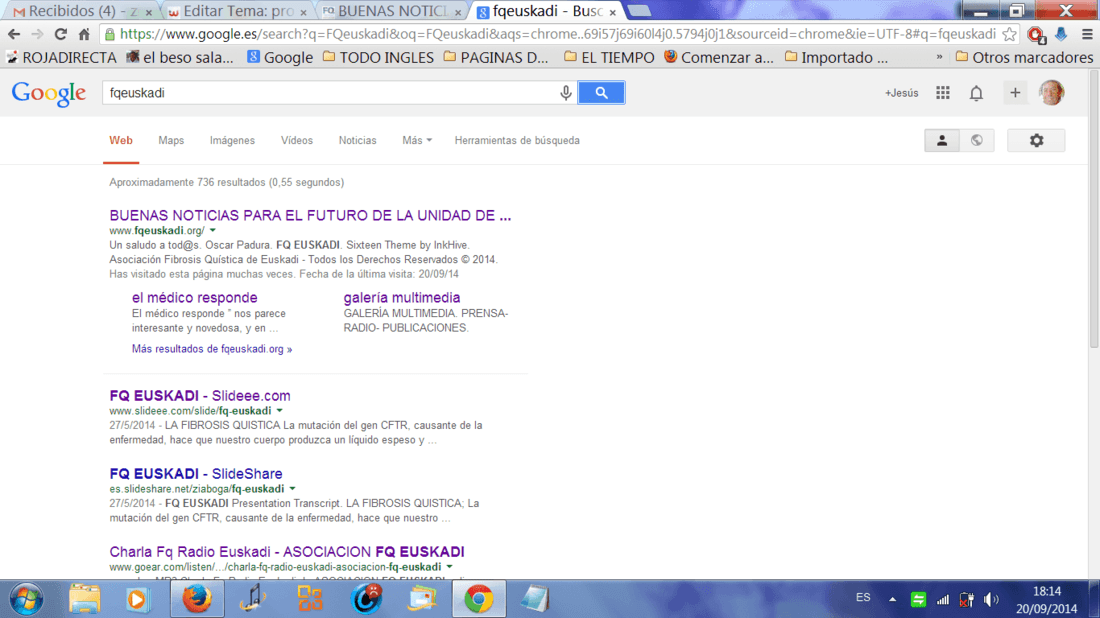
Task: Open the account profile photo
Action: (1051, 93)
